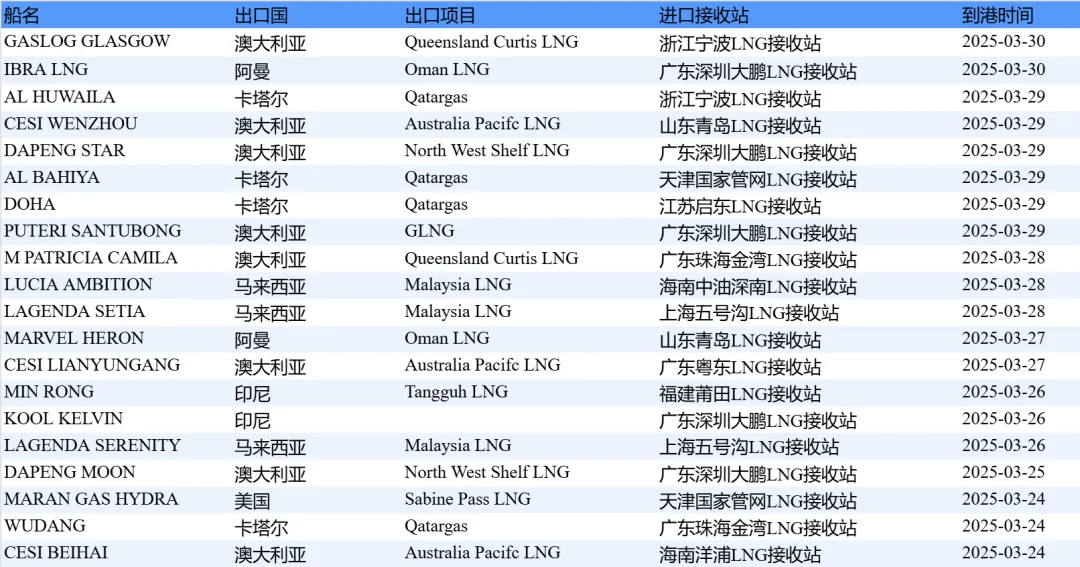This screenshot has height=567, width=1080.
Task: Click the 到港时间 column header
Action: pos(997,15)
